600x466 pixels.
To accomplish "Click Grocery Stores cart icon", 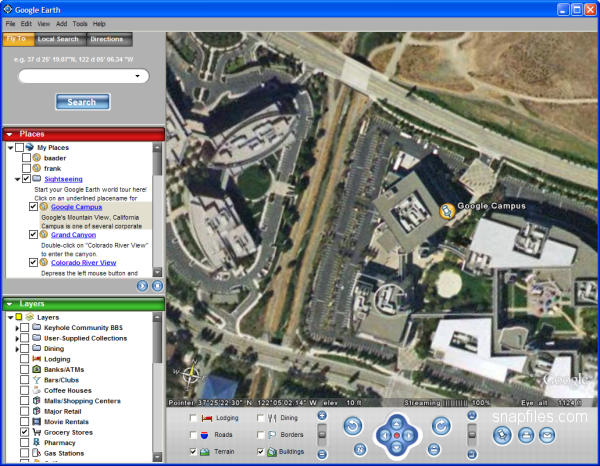I will click(37, 432).
